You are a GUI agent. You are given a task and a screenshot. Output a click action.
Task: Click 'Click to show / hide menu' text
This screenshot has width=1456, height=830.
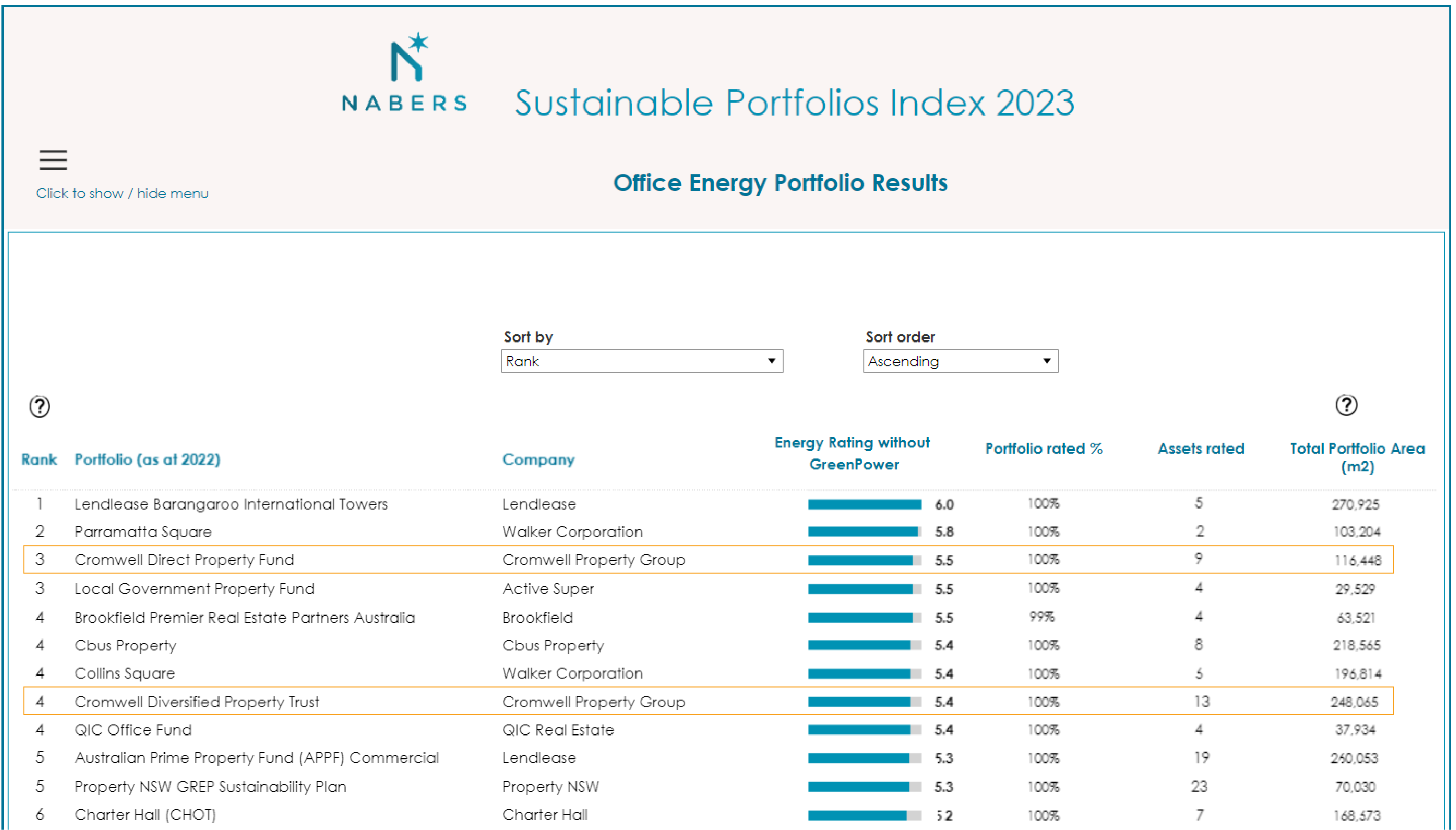point(122,193)
